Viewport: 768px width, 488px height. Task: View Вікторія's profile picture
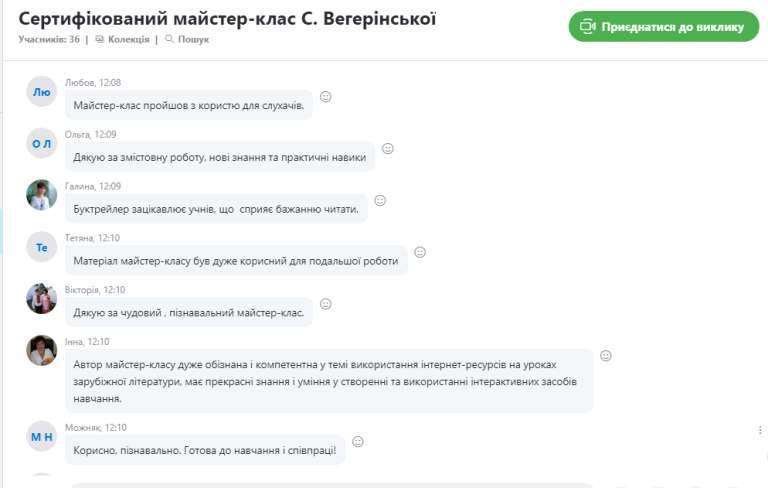click(42, 298)
